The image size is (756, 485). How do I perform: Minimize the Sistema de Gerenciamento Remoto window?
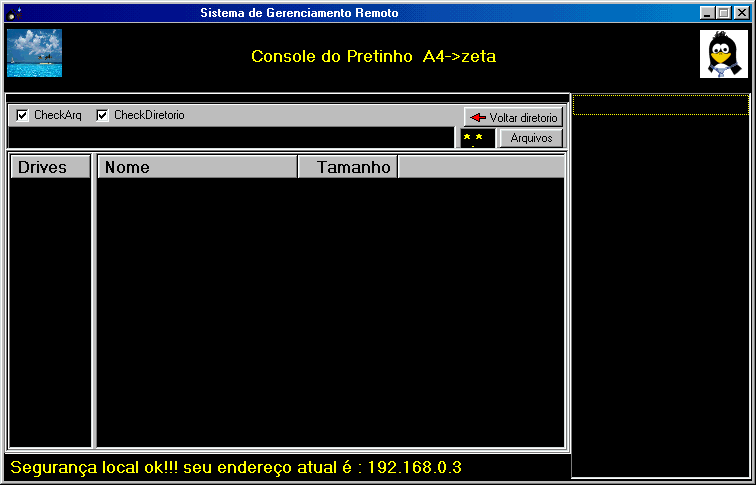click(708, 13)
